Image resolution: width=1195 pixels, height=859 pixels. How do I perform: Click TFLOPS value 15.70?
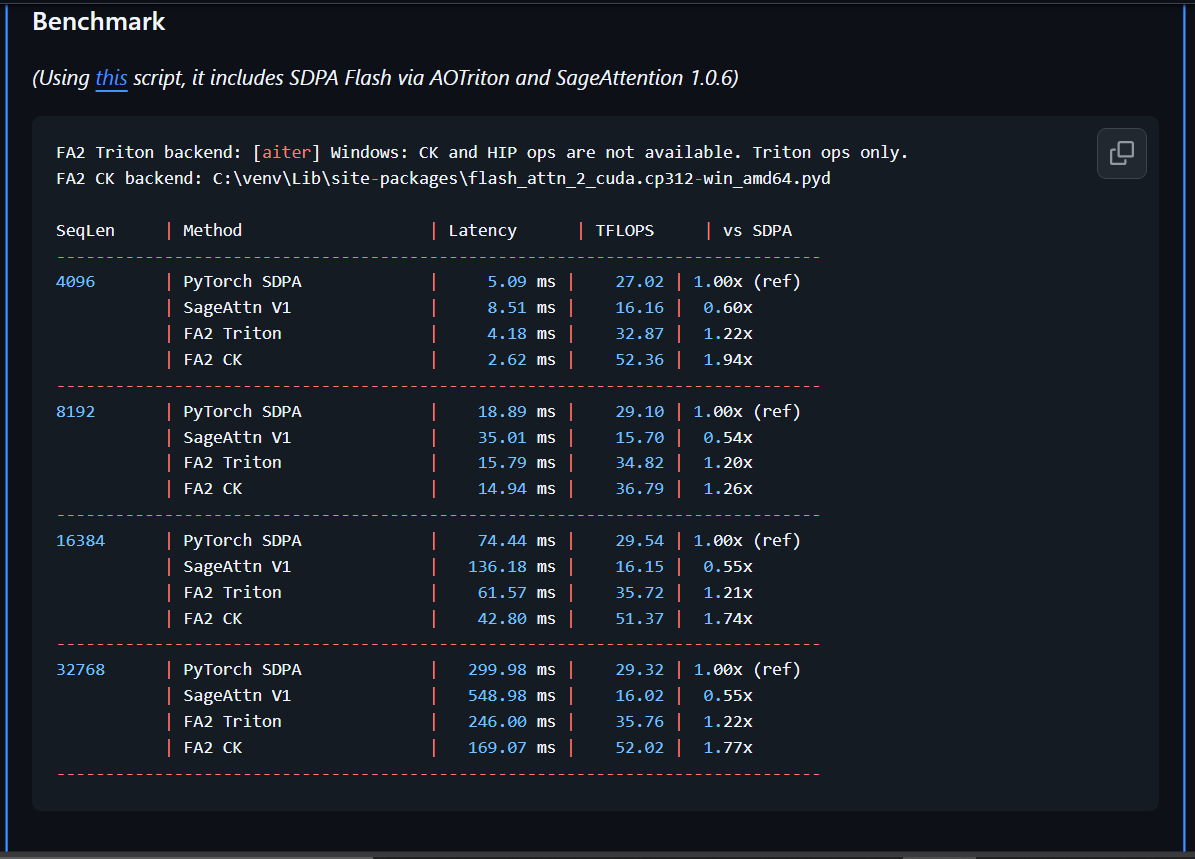coord(639,438)
